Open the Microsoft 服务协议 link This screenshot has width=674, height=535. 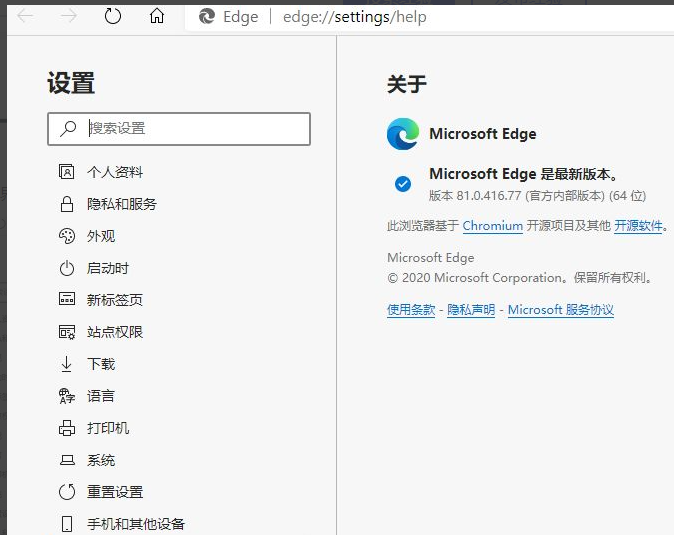560,310
